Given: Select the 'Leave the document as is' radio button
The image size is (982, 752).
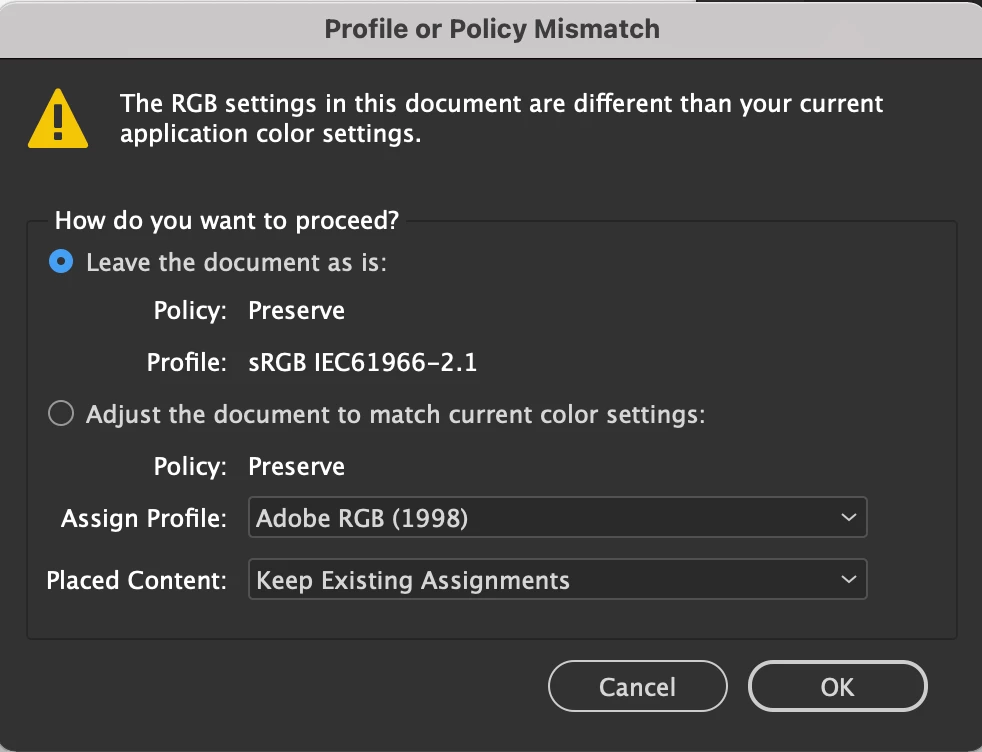Looking at the screenshot, I should click(61, 263).
